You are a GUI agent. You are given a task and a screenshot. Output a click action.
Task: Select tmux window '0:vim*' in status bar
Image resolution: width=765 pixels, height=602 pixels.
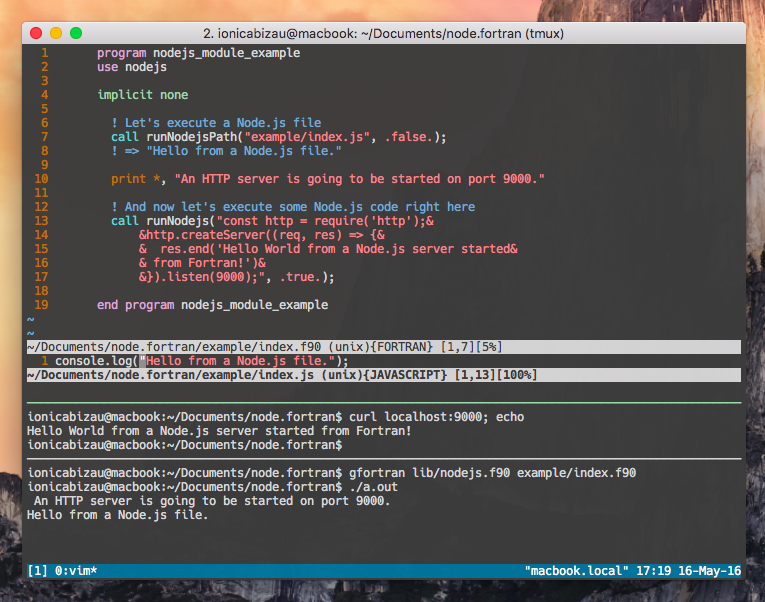(76, 571)
